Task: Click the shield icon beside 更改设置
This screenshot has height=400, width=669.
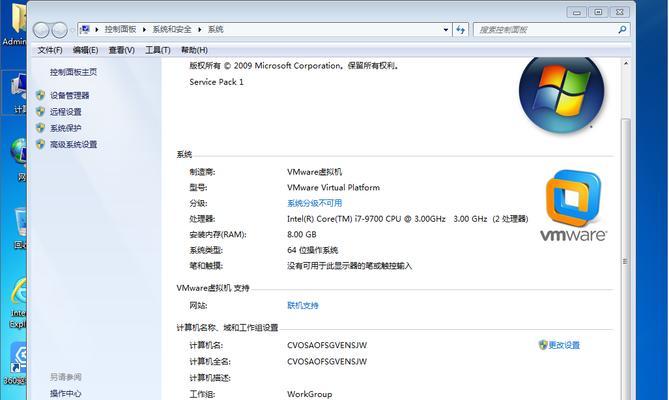Action: [543, 345]
